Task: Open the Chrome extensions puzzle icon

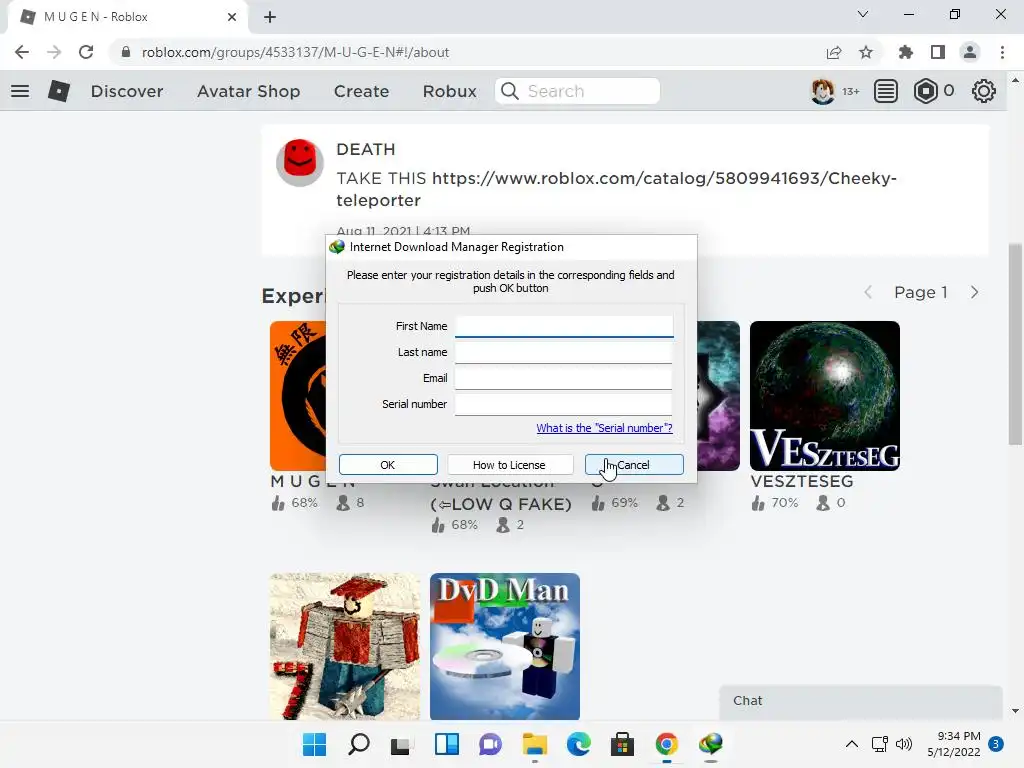Action: [x=906, y=52]
